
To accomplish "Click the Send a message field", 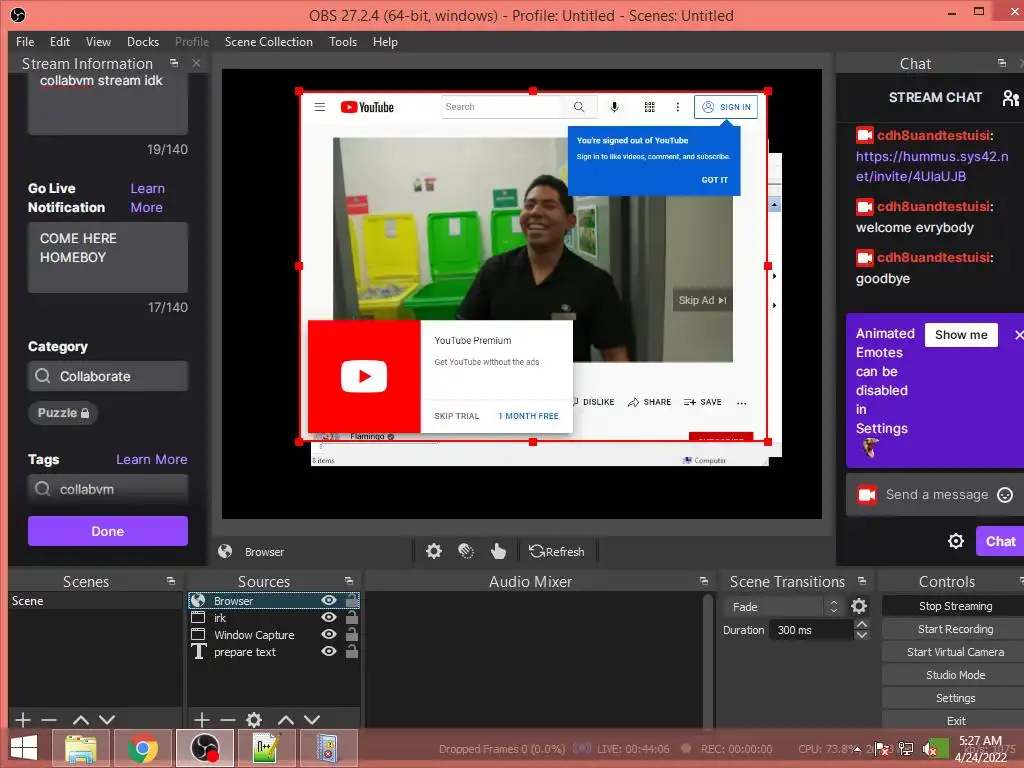I will 936,495.
